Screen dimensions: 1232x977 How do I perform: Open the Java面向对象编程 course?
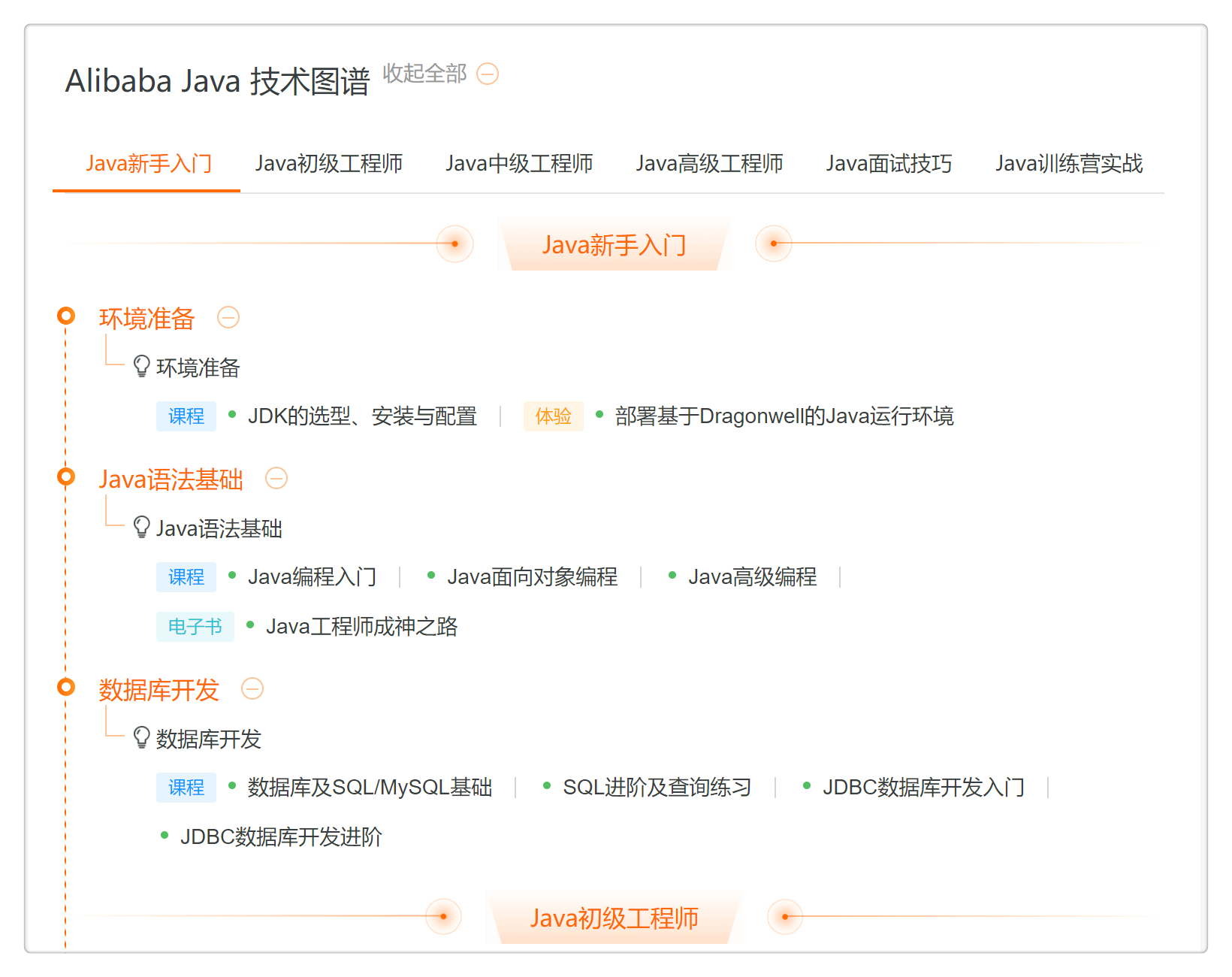533,576
